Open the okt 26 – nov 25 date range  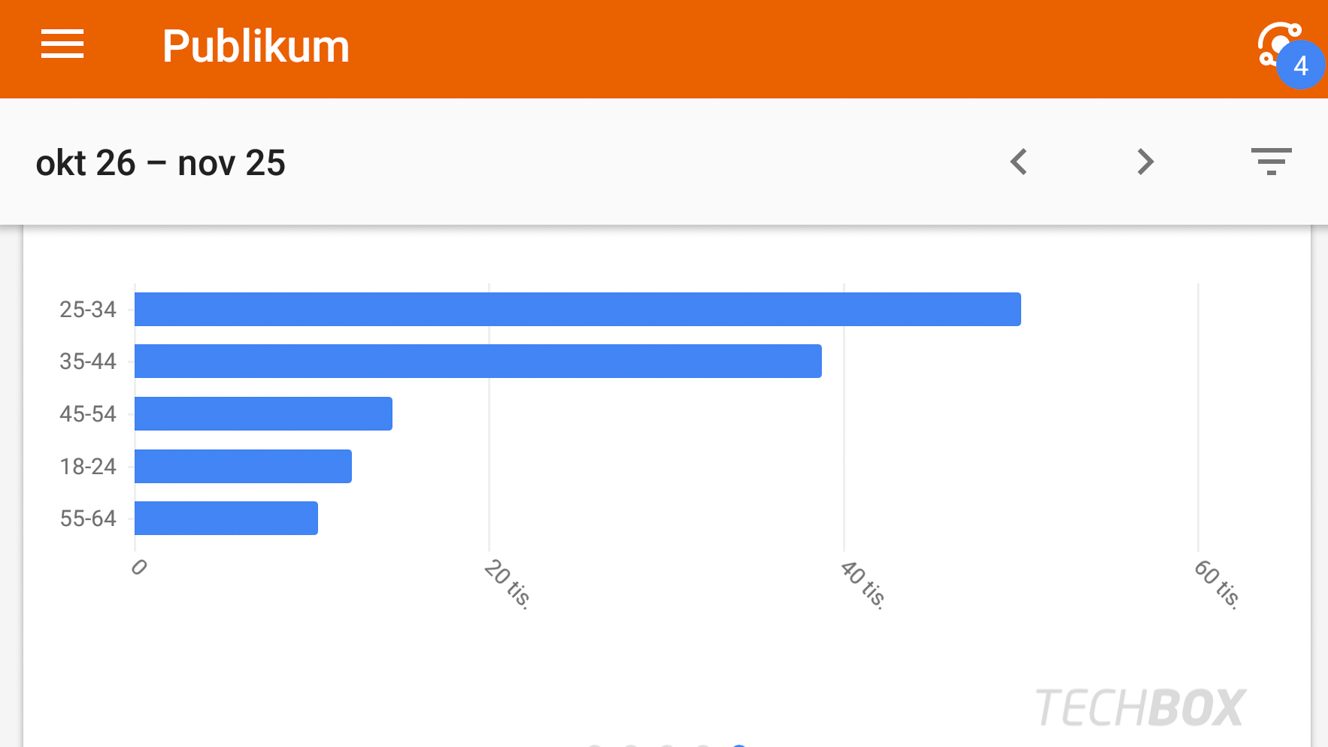click(x=160, y=162)
